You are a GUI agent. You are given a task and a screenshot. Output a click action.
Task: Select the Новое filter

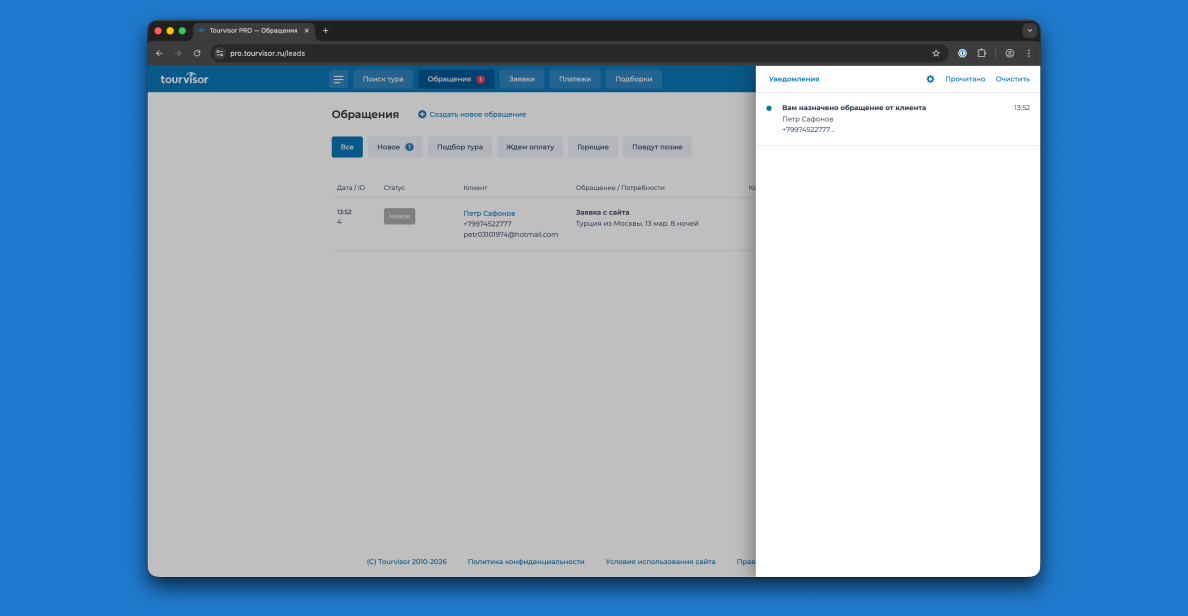[395, 147]
